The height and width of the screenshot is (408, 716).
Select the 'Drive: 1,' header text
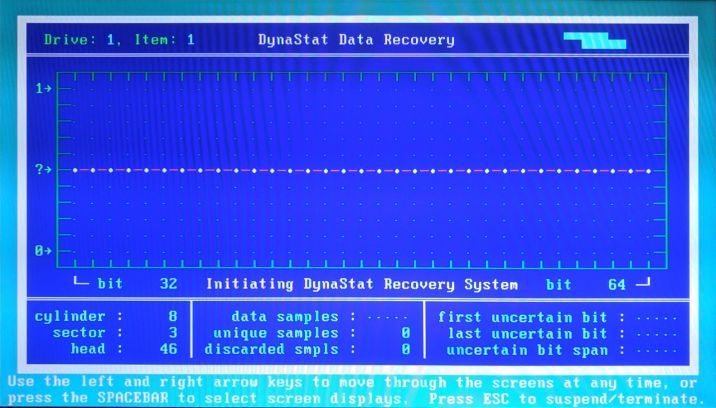[83, 40]
